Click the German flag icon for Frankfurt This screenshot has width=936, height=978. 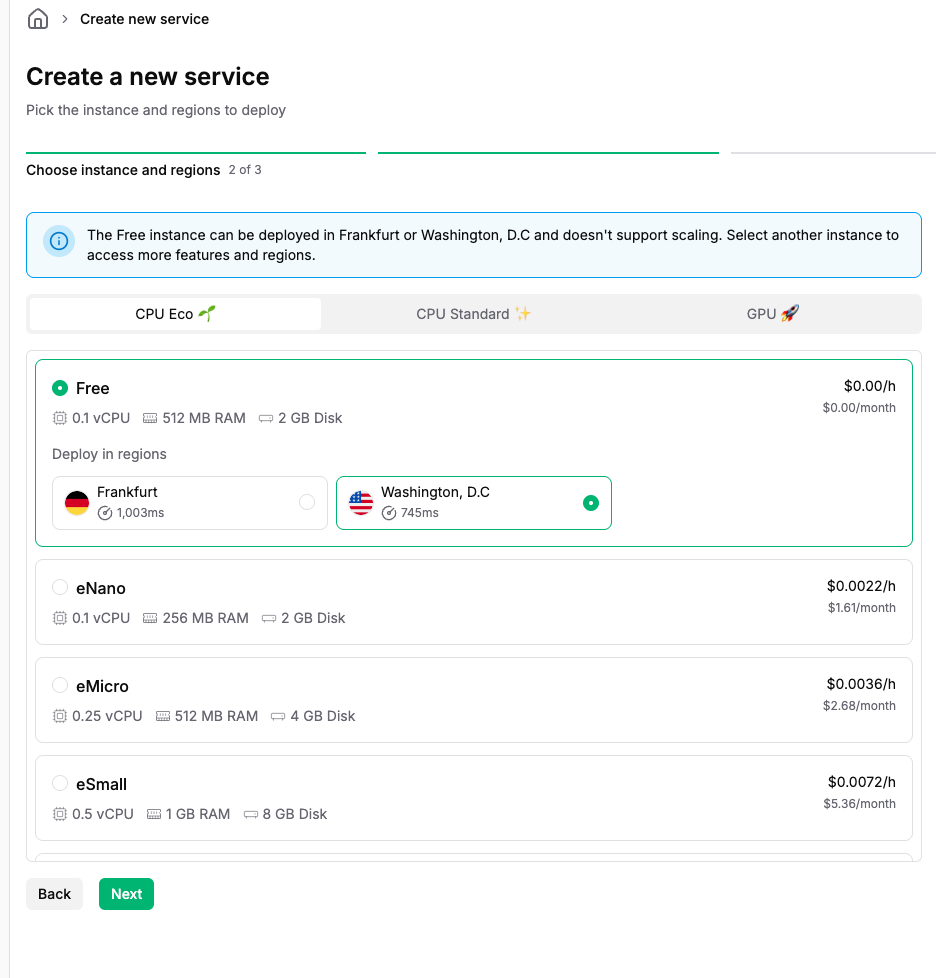tap(77, 502)
